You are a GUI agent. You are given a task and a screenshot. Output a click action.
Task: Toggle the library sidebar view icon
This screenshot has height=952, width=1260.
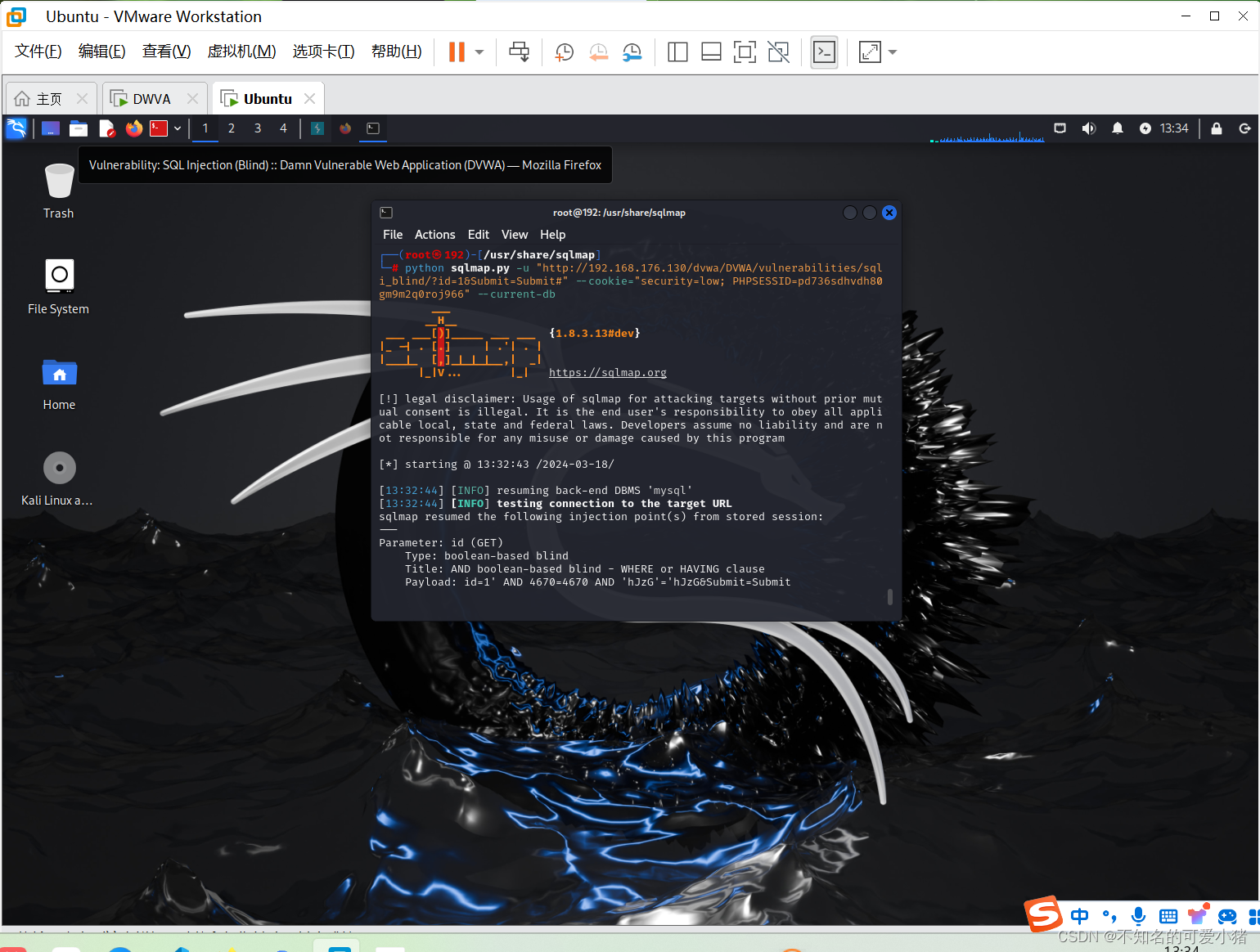click(x=677, y=52)
